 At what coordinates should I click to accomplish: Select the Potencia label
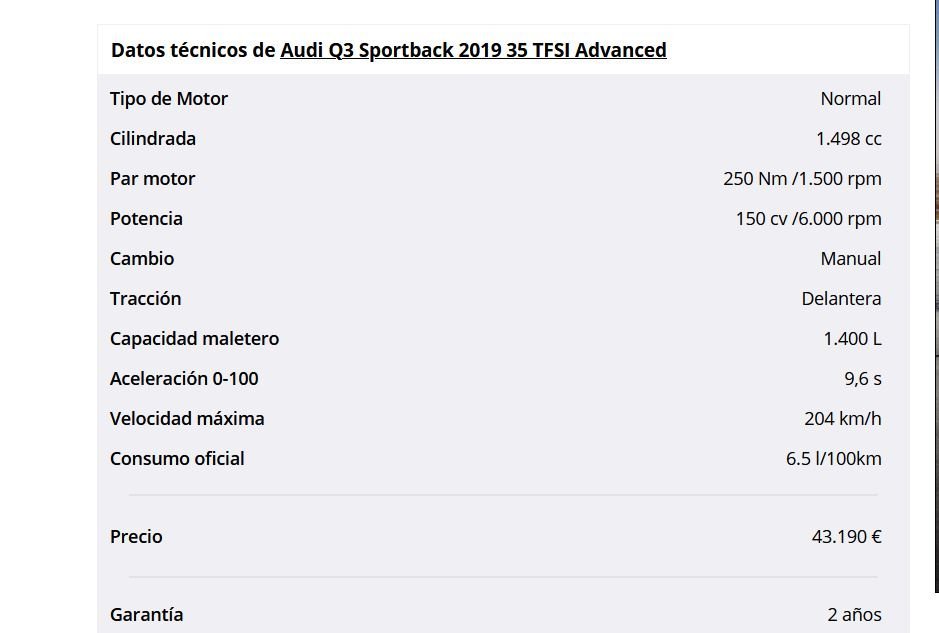tap(146, 219)
